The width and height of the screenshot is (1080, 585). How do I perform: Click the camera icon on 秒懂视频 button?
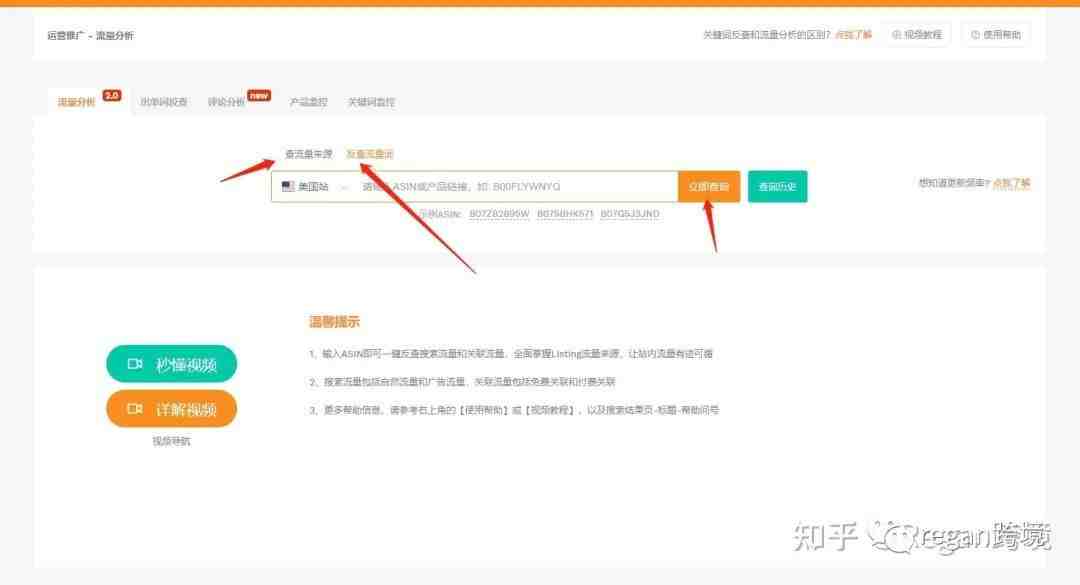(134, 364)
